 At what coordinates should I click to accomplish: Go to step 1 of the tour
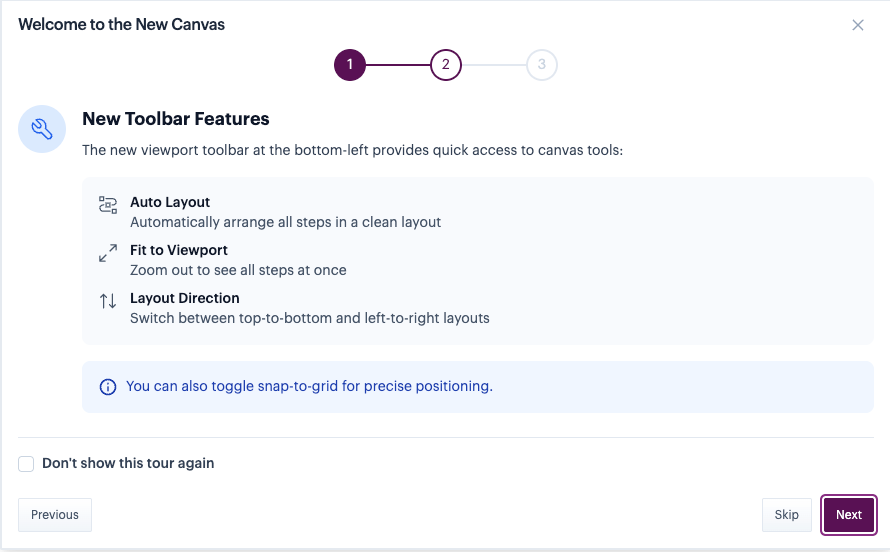[350, 65]
